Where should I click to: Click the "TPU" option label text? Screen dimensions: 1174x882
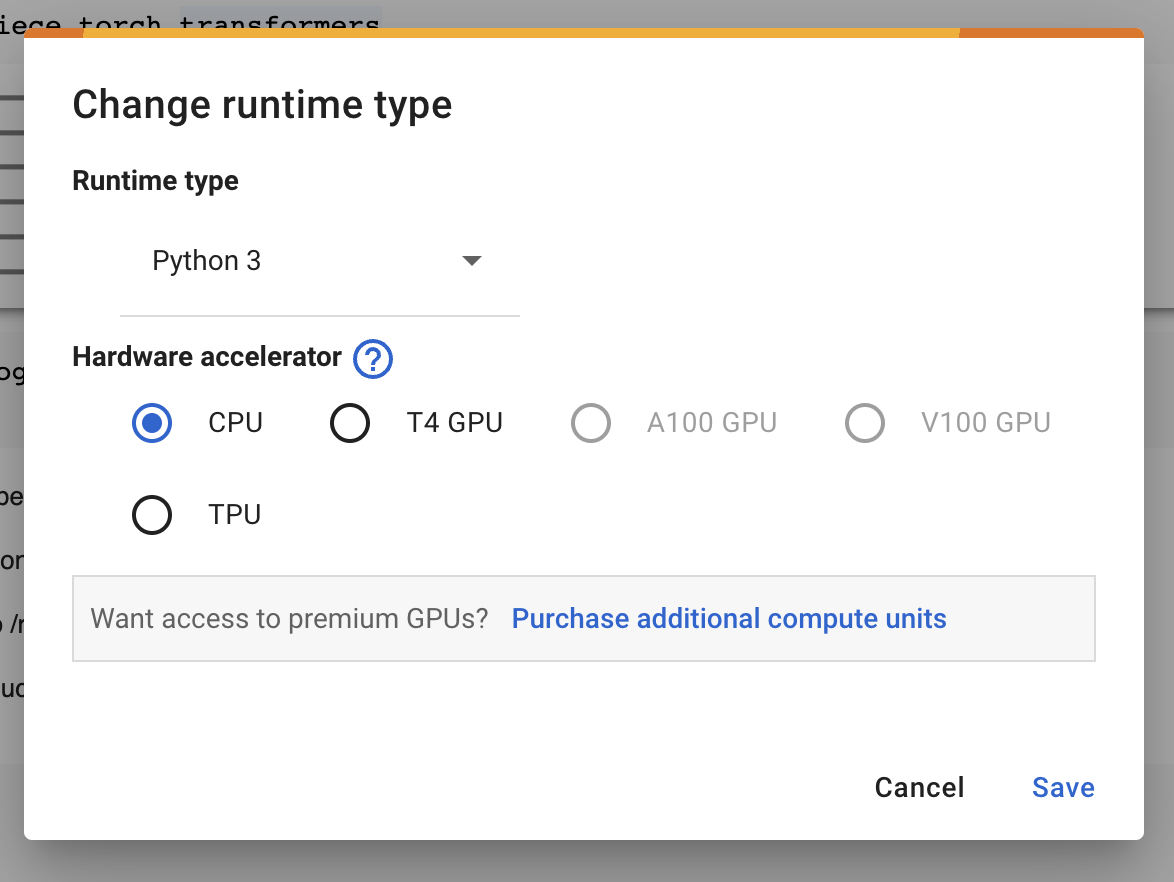click(235, 515)
